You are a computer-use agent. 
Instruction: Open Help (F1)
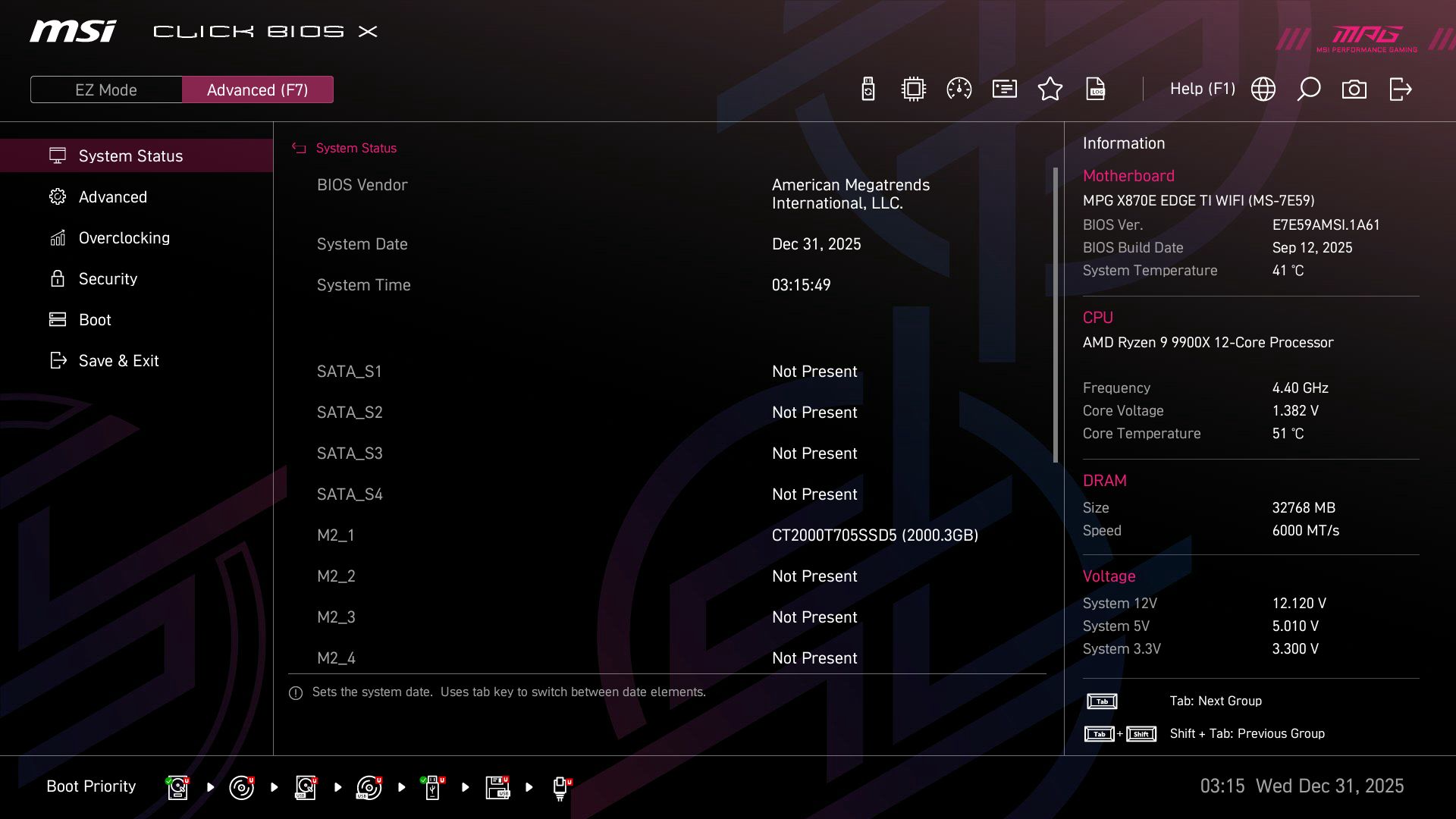pos(1203,89)
